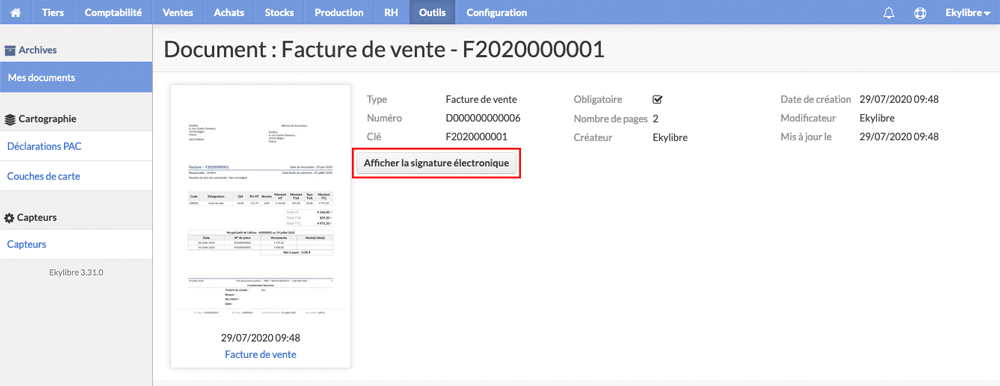Click Afficher la signature électronique button
Screen dimensions: 1000x386
[437, 163]
